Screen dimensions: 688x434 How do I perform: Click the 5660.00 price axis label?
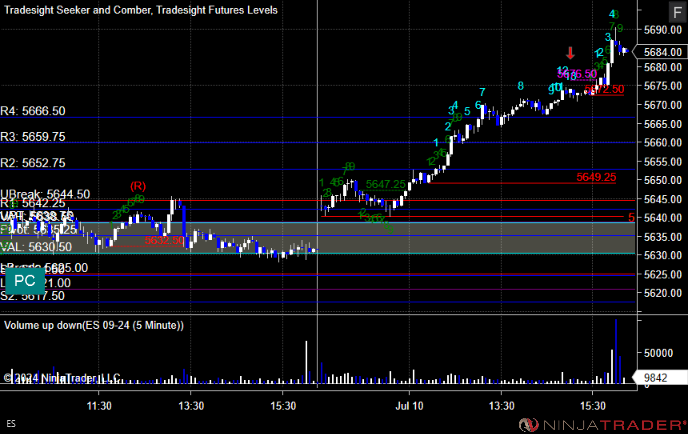coord(663,143)
